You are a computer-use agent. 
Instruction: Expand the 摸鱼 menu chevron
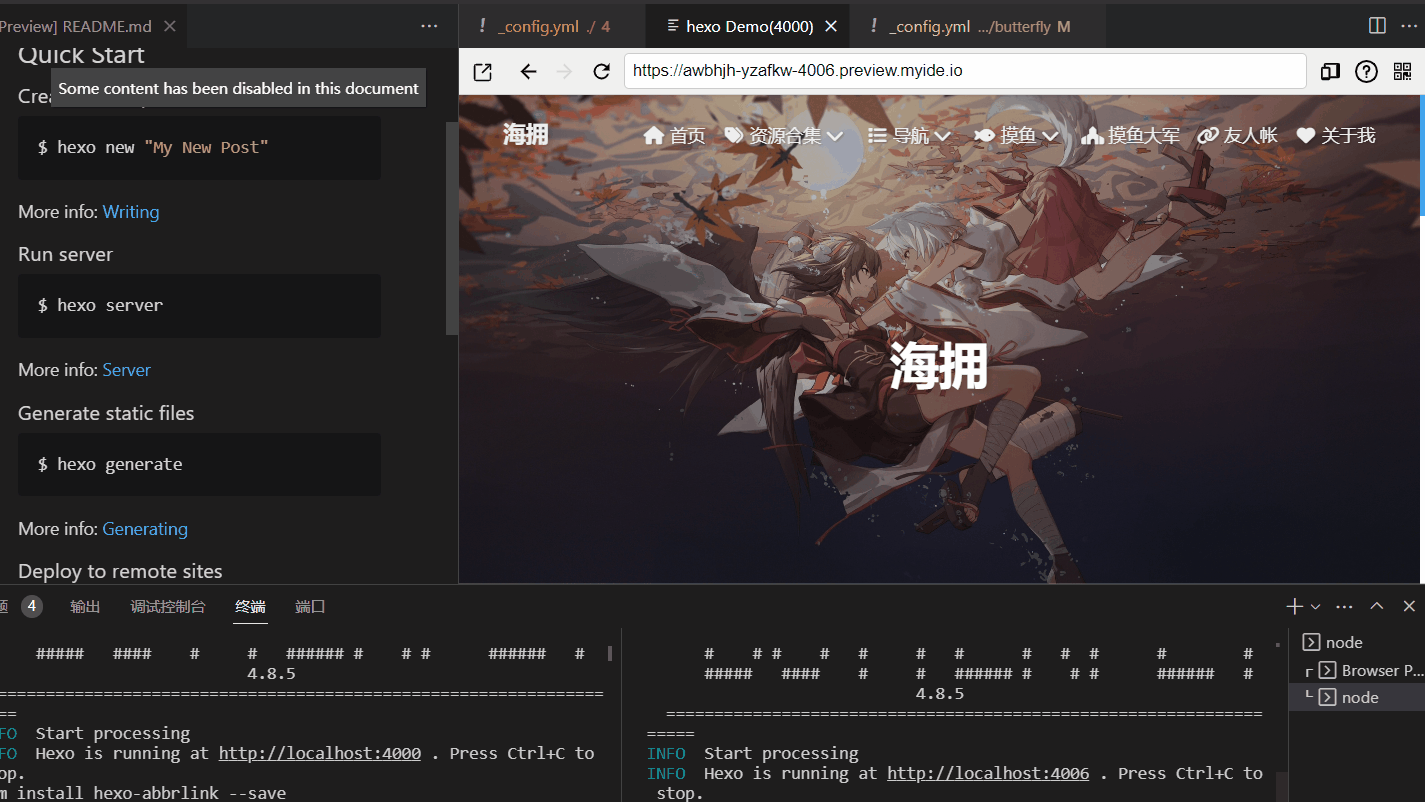pos(1050,136)
